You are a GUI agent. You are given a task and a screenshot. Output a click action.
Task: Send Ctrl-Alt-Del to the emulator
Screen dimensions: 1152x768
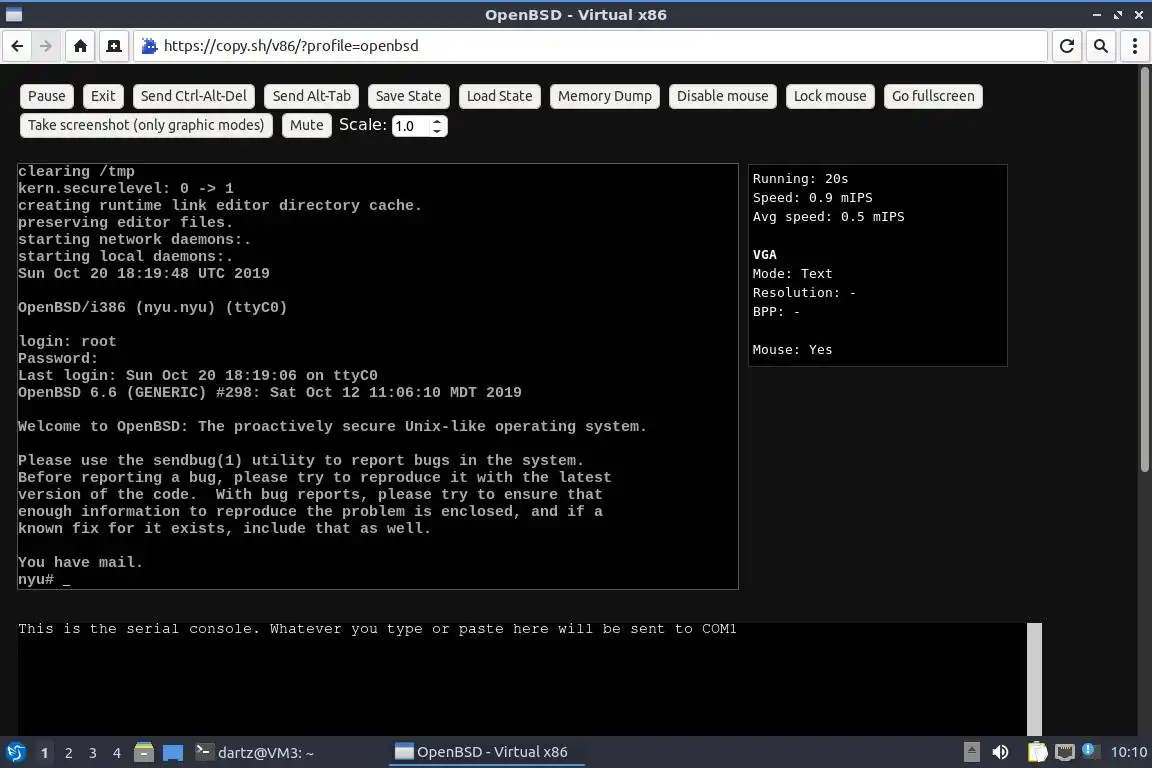(x=194, y=96)
